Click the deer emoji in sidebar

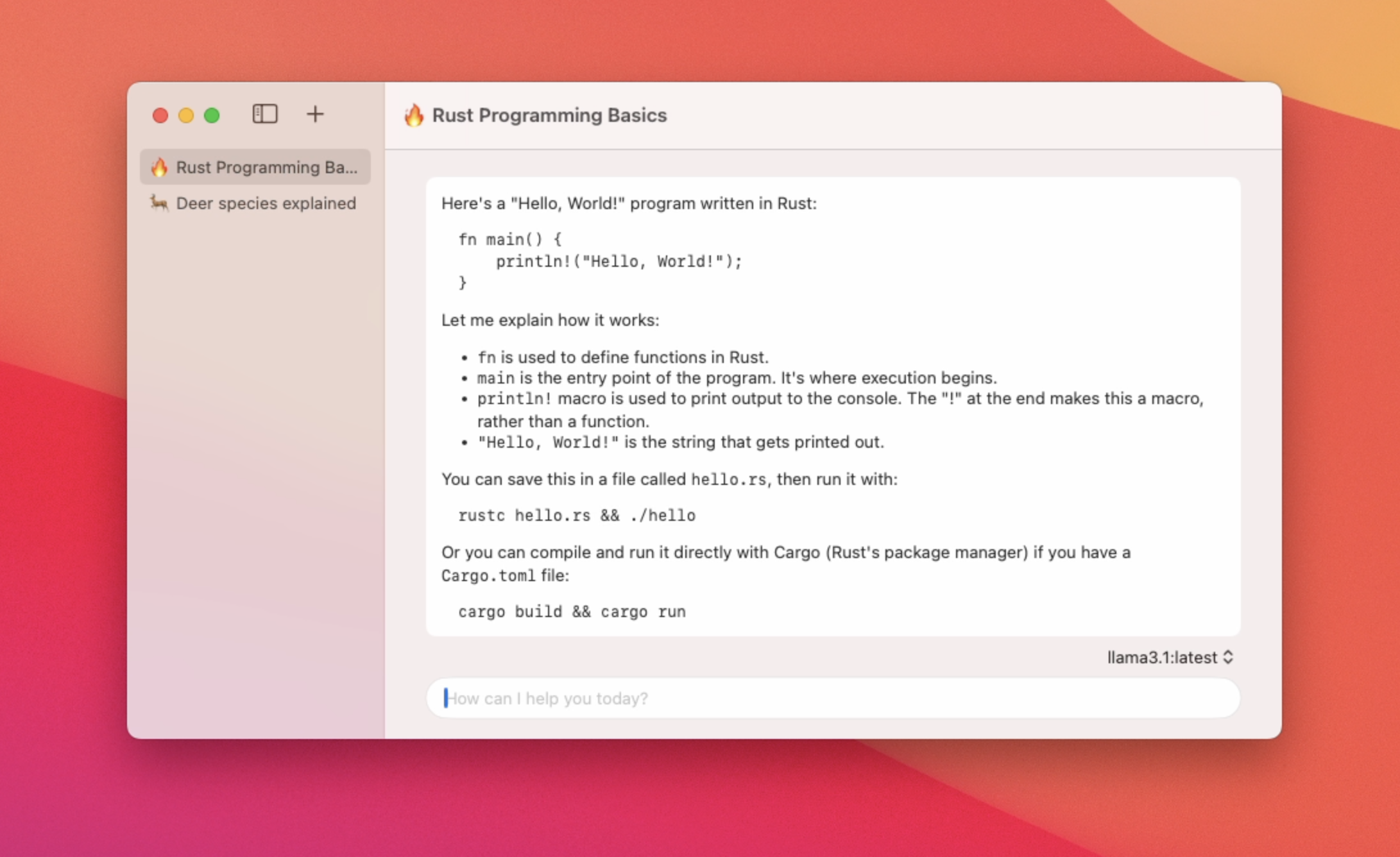point(159,203)
